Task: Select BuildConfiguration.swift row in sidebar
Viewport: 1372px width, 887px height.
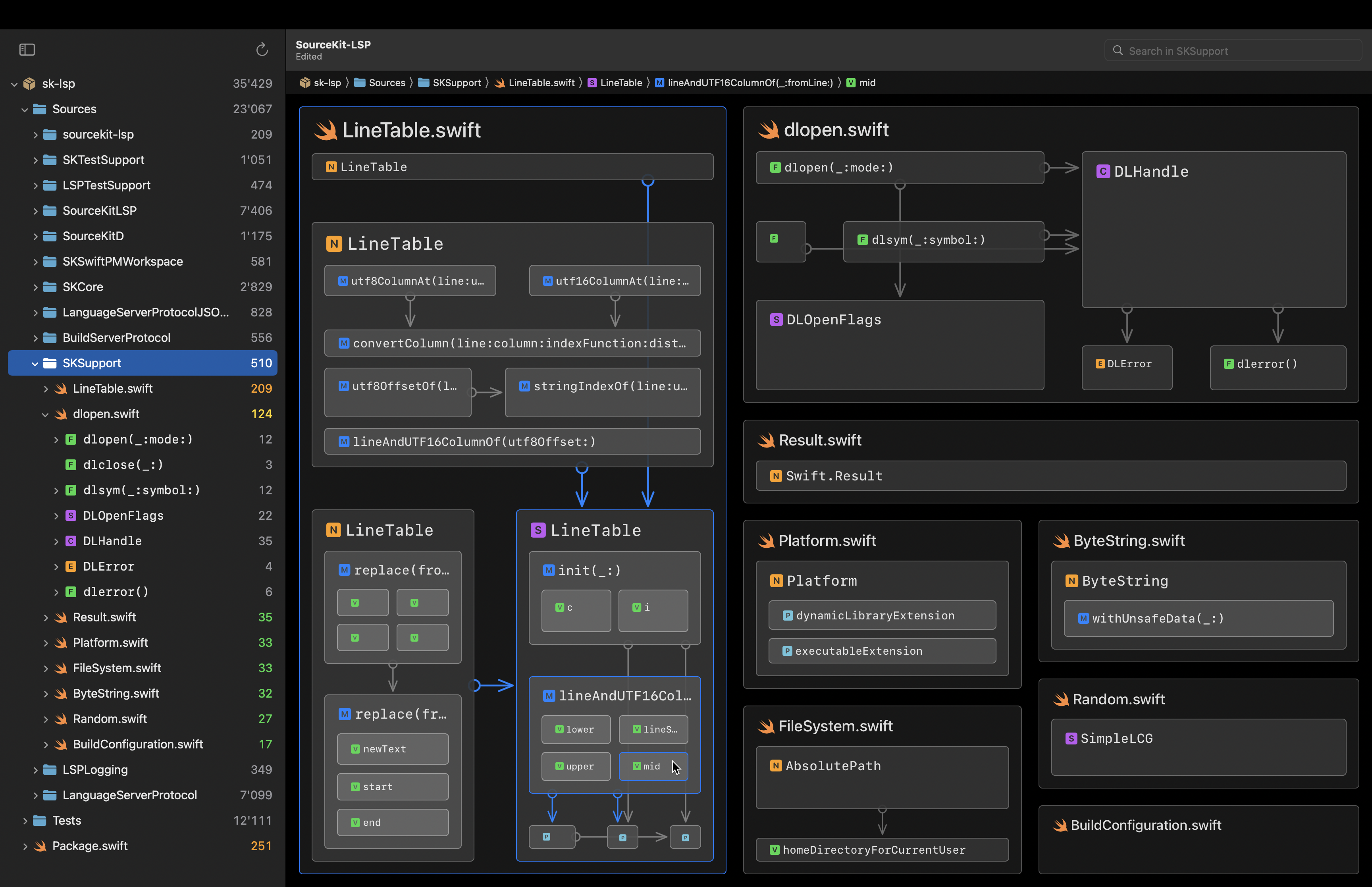Action: coord(143,744)
